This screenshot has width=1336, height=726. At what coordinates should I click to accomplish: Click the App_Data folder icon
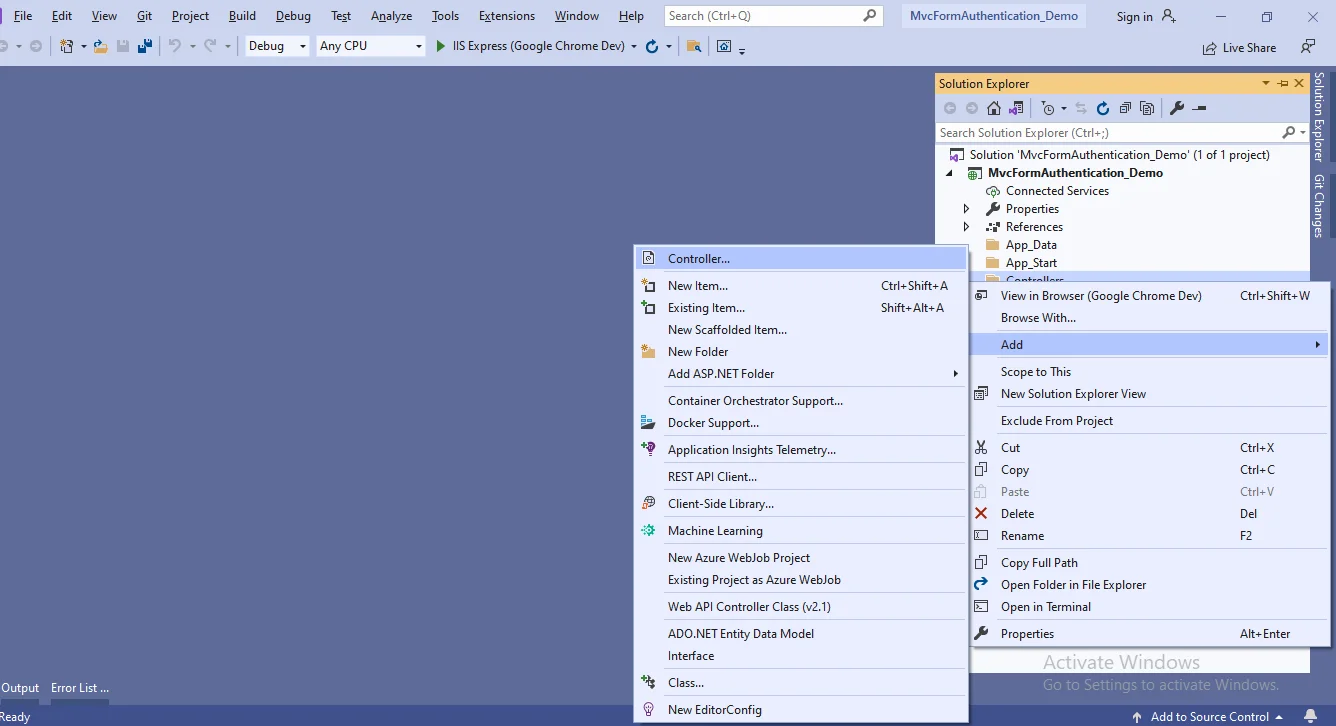(x=993, y=245)
